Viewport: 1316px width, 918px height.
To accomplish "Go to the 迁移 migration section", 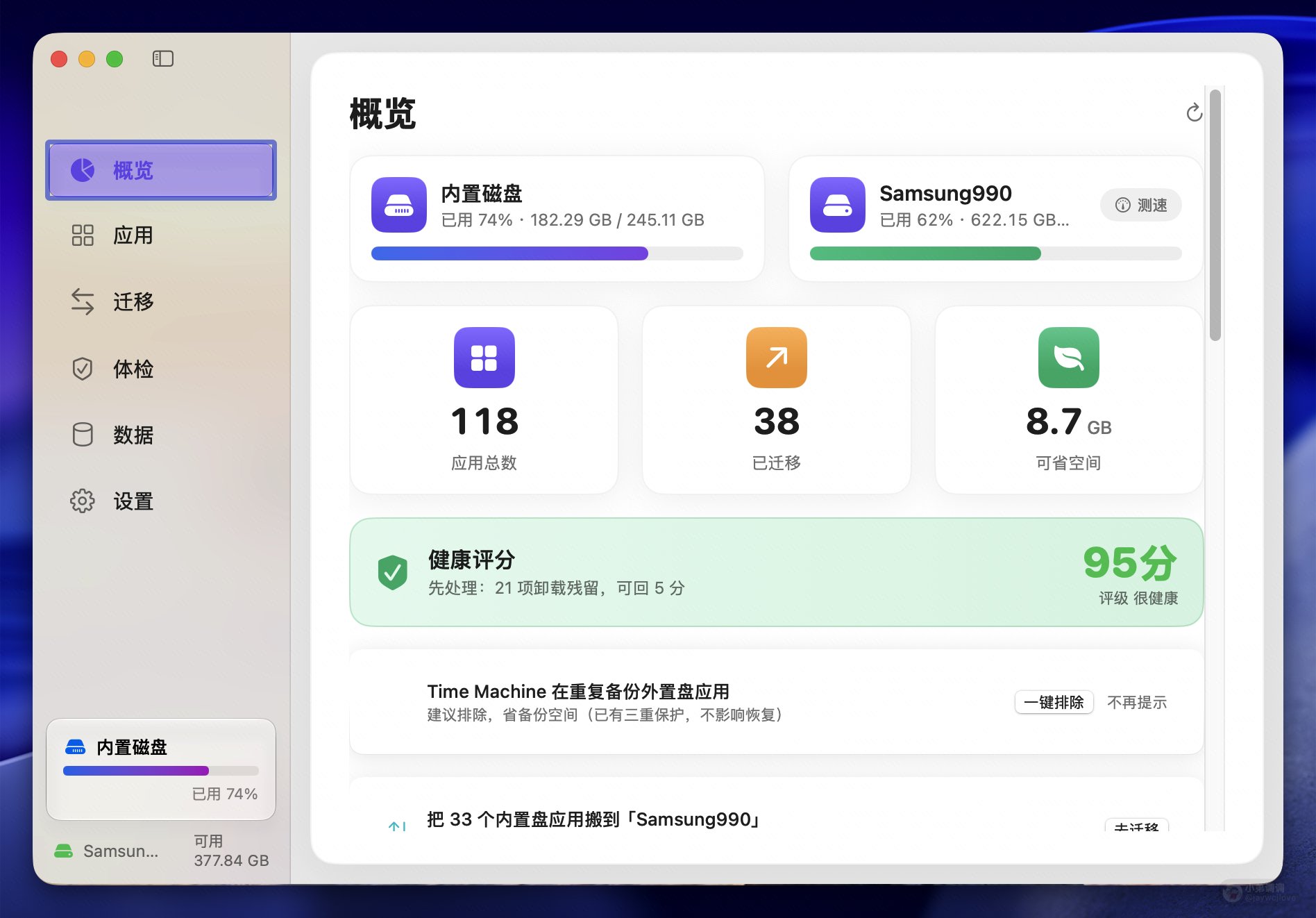I will pyautogui.click(x=161, y=301).
